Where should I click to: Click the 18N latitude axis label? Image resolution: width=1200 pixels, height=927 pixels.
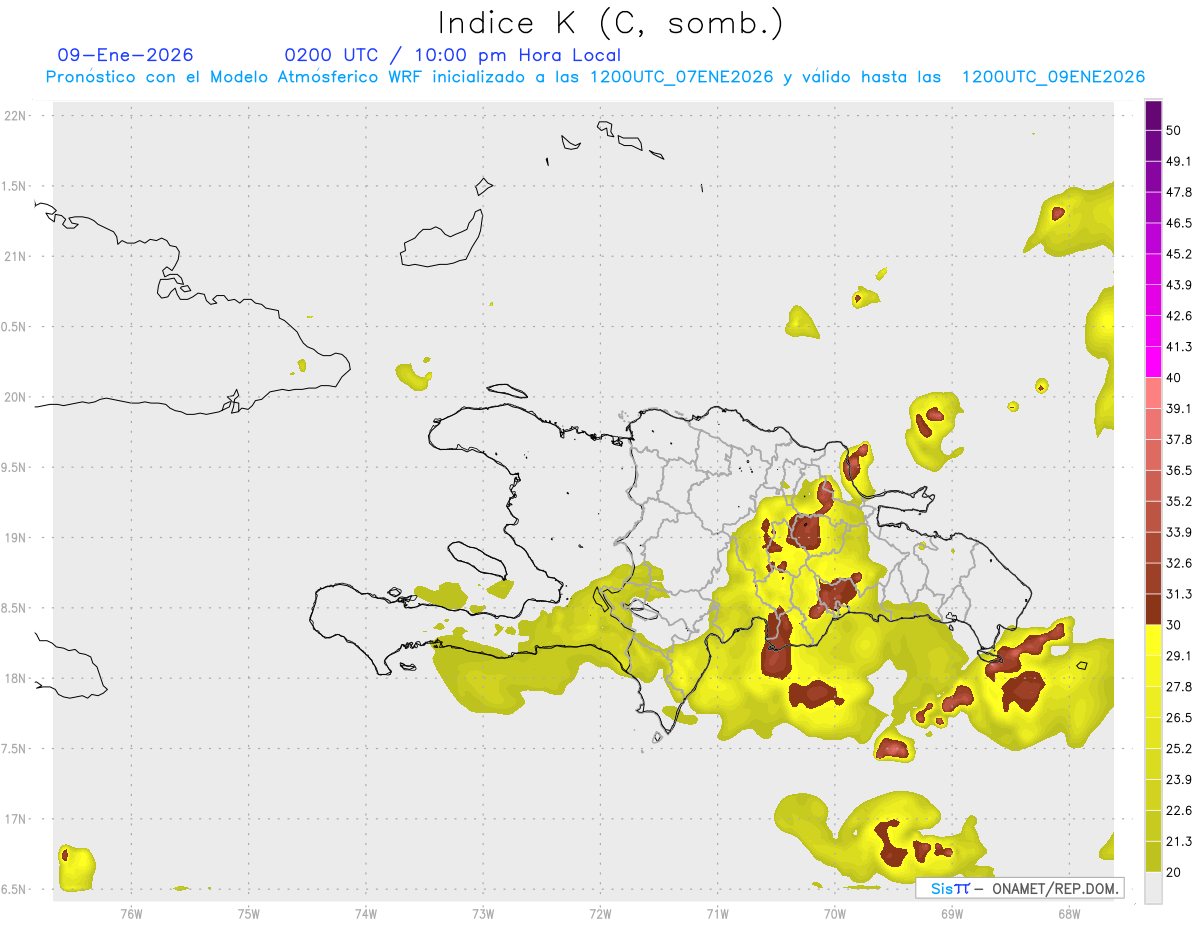[16, 678]
